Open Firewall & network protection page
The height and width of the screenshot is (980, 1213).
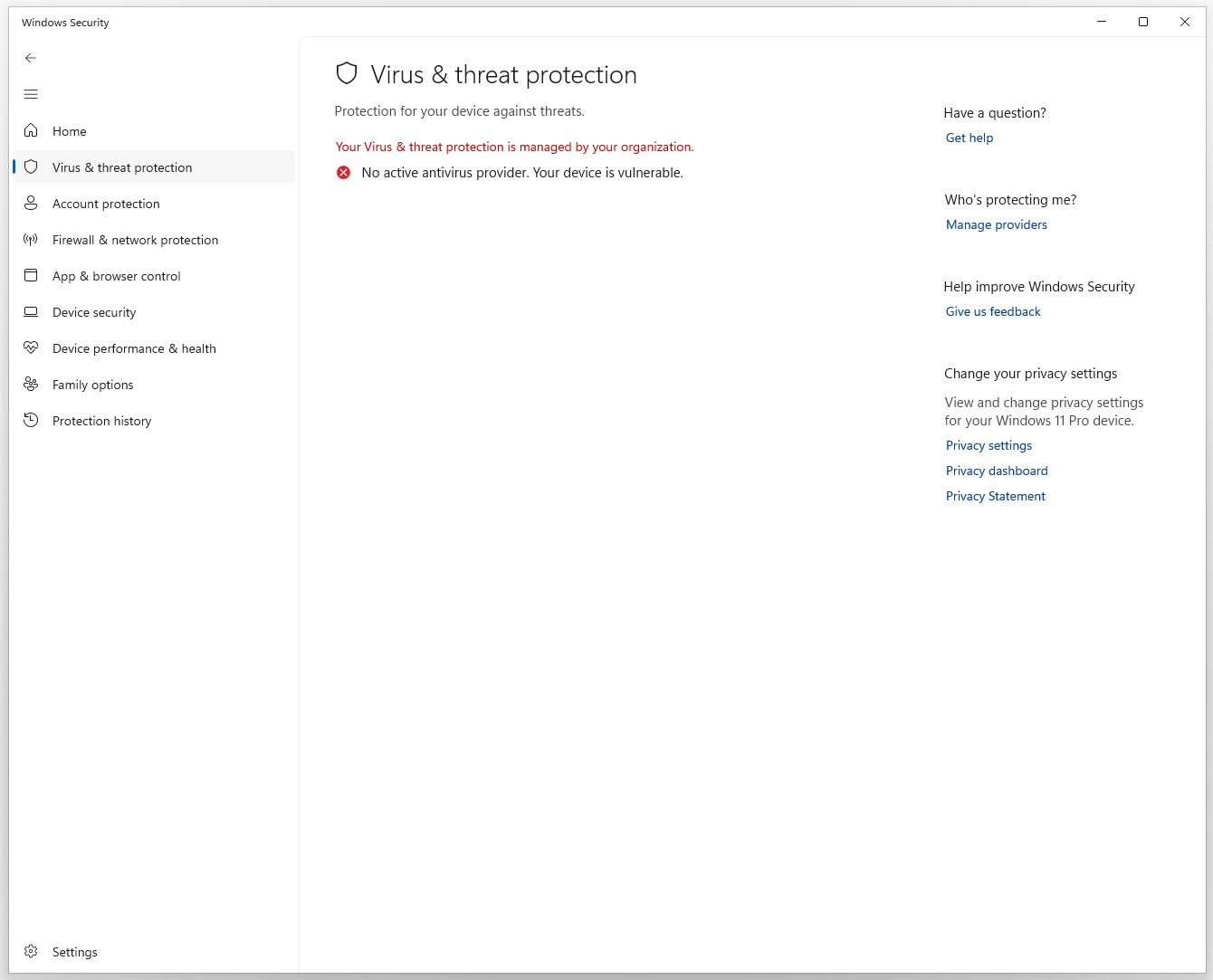click(x=135, y=240)
